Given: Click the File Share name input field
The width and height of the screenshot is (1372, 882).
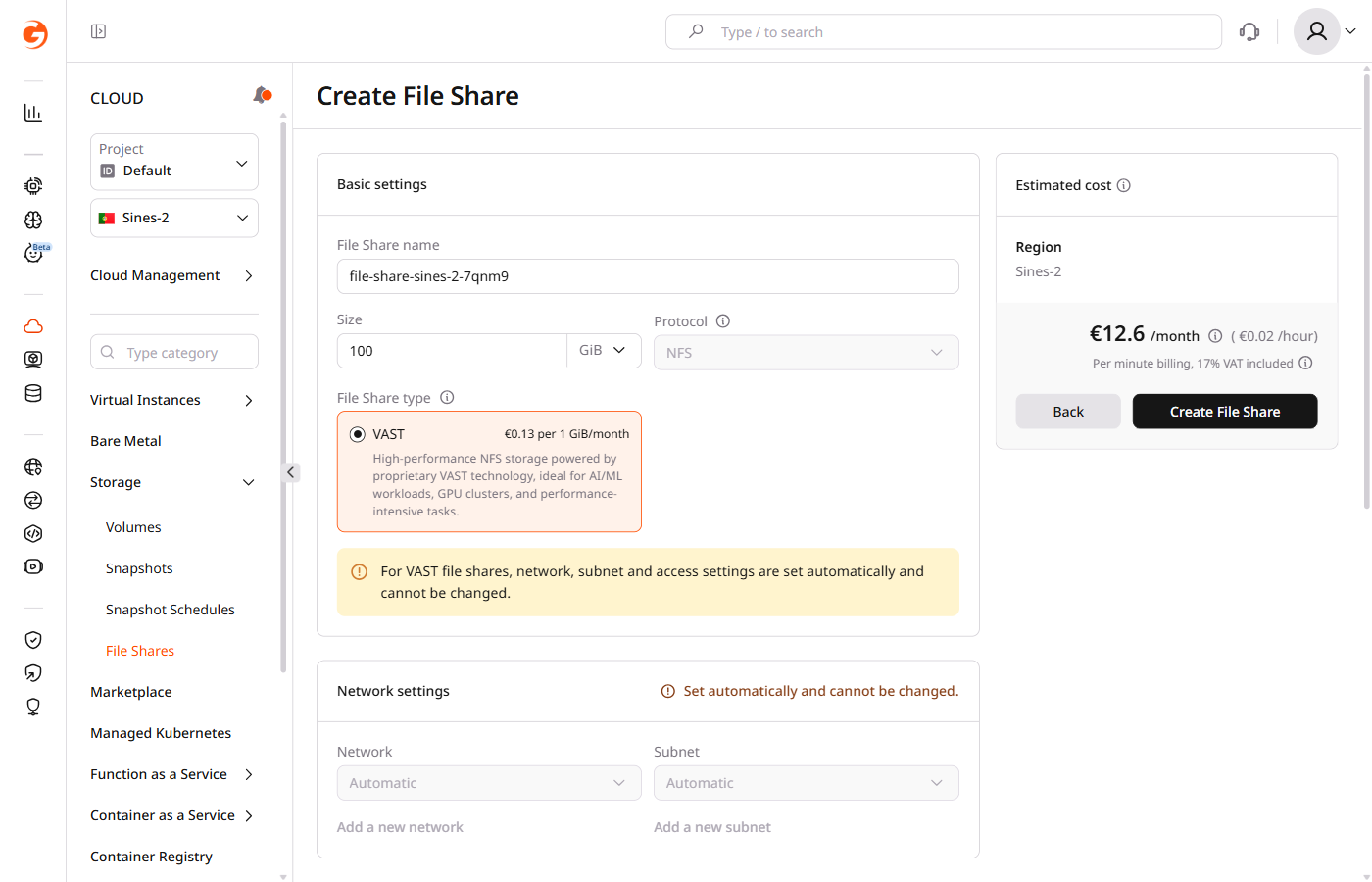Looking at the screenshot, I should click(648, 276).
